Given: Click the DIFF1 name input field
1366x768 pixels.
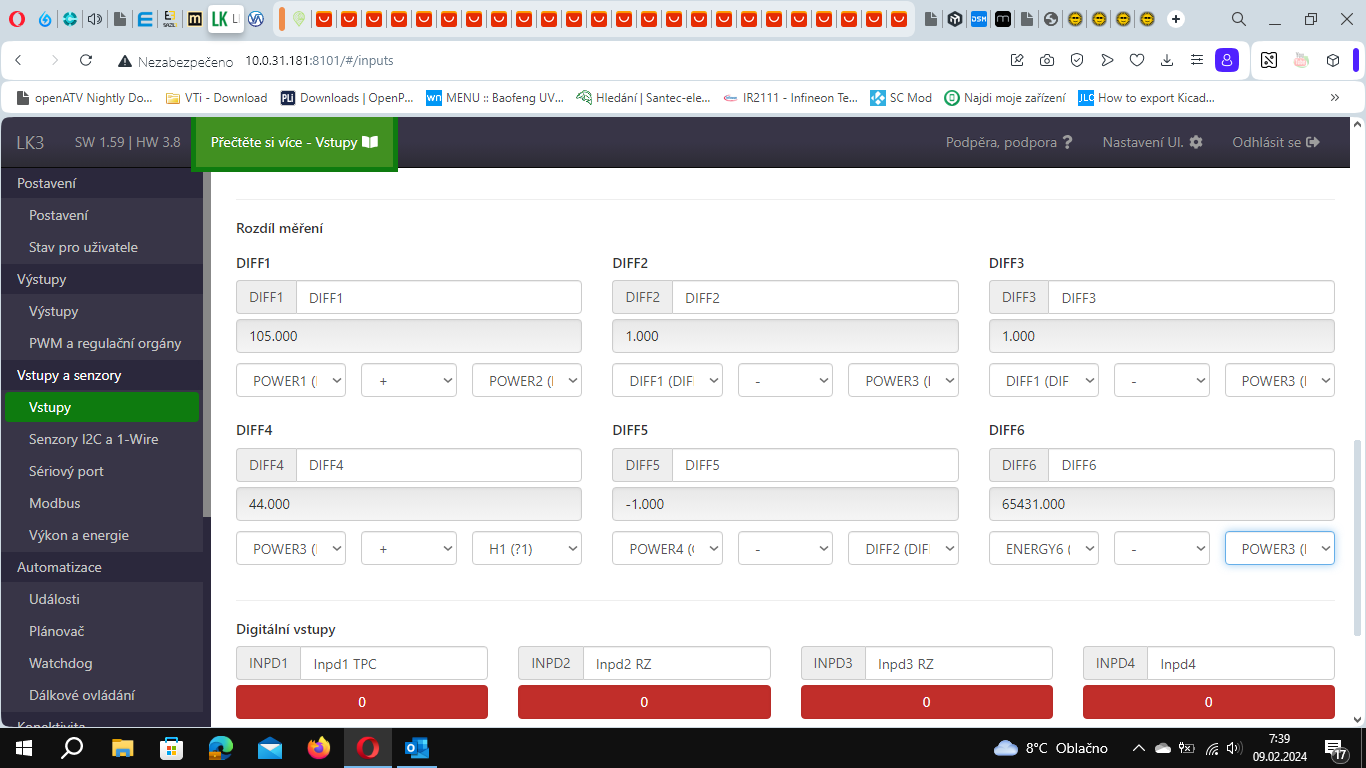Looking at the screenshot, I should point(439,297).
